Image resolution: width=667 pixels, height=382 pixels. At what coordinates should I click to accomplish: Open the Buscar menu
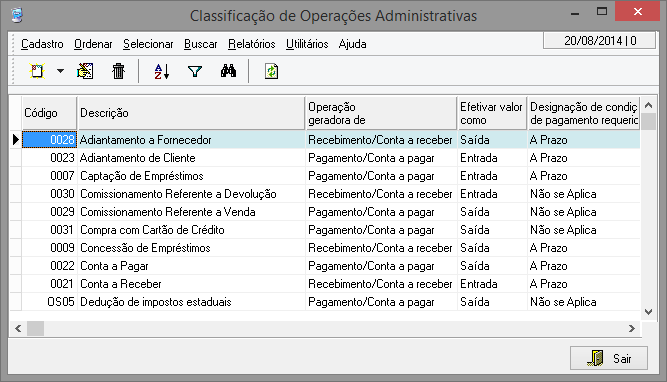200,44
